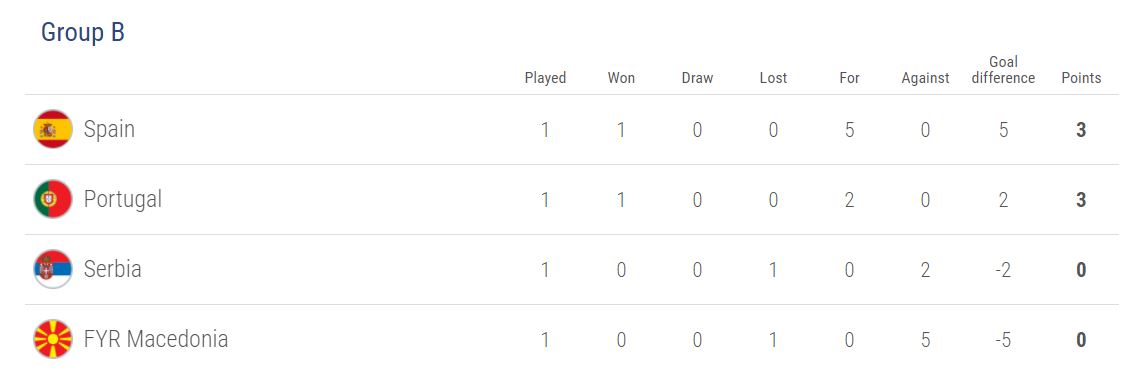Click the Won column header
Screen dimensions: 1127x375
click(x=621, y=78)
